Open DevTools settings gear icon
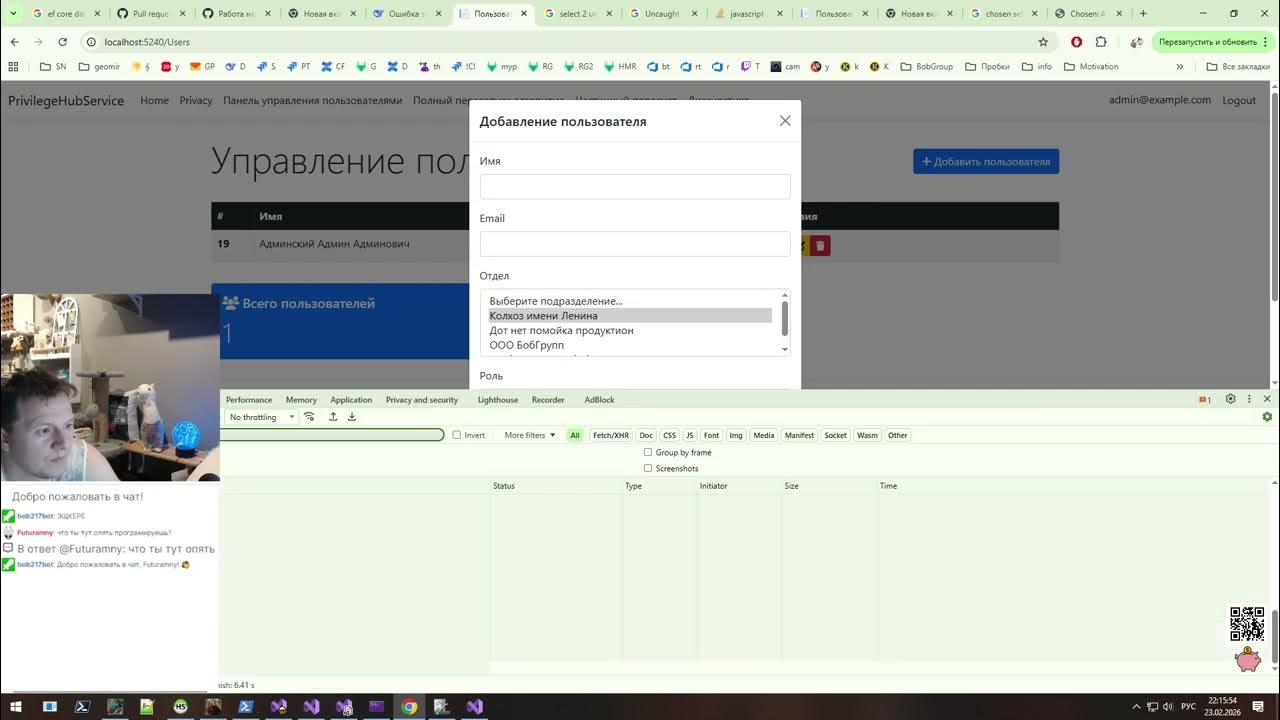1280x720 pixels. click(x=1231, y=399)
